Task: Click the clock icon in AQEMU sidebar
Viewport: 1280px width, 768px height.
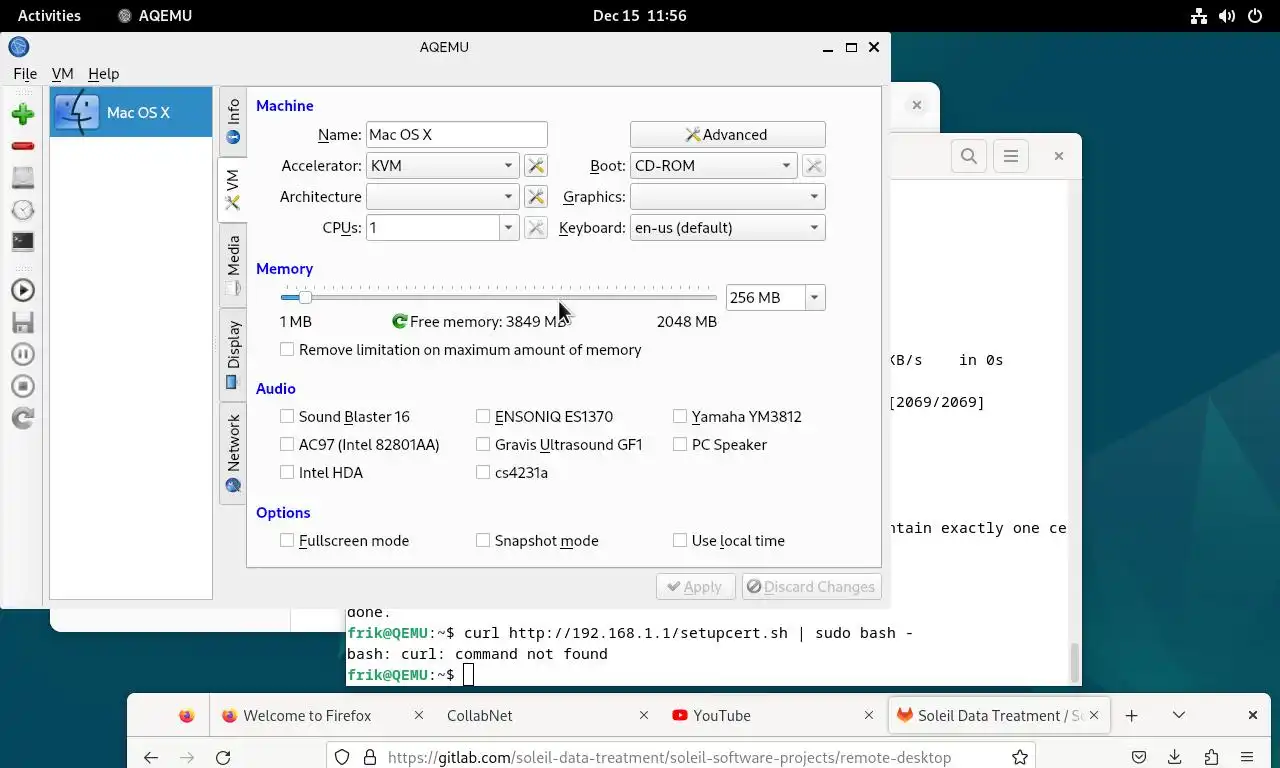Action: (x=22, y=210)
